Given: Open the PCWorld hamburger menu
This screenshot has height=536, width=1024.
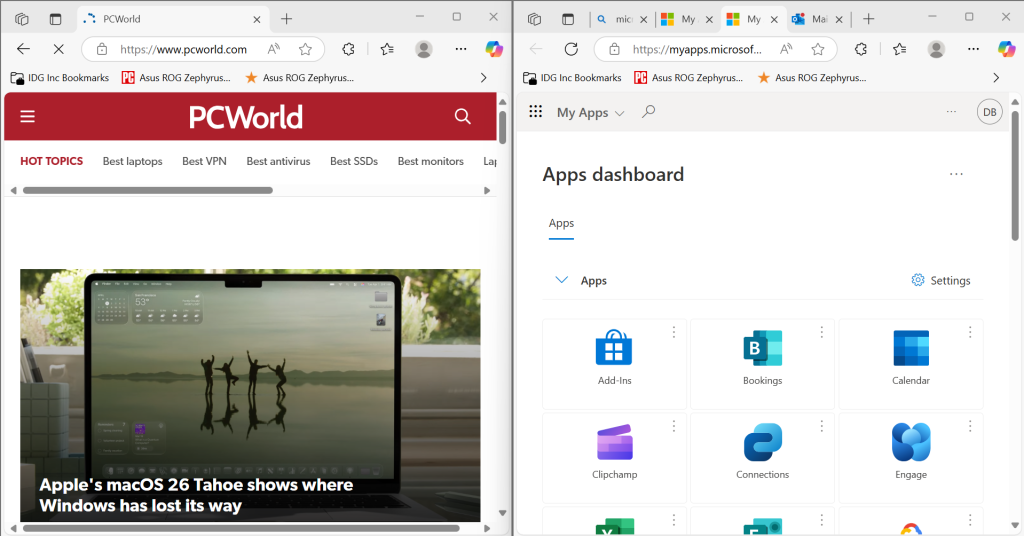Looking at the screenshot, I should (28, 117).
